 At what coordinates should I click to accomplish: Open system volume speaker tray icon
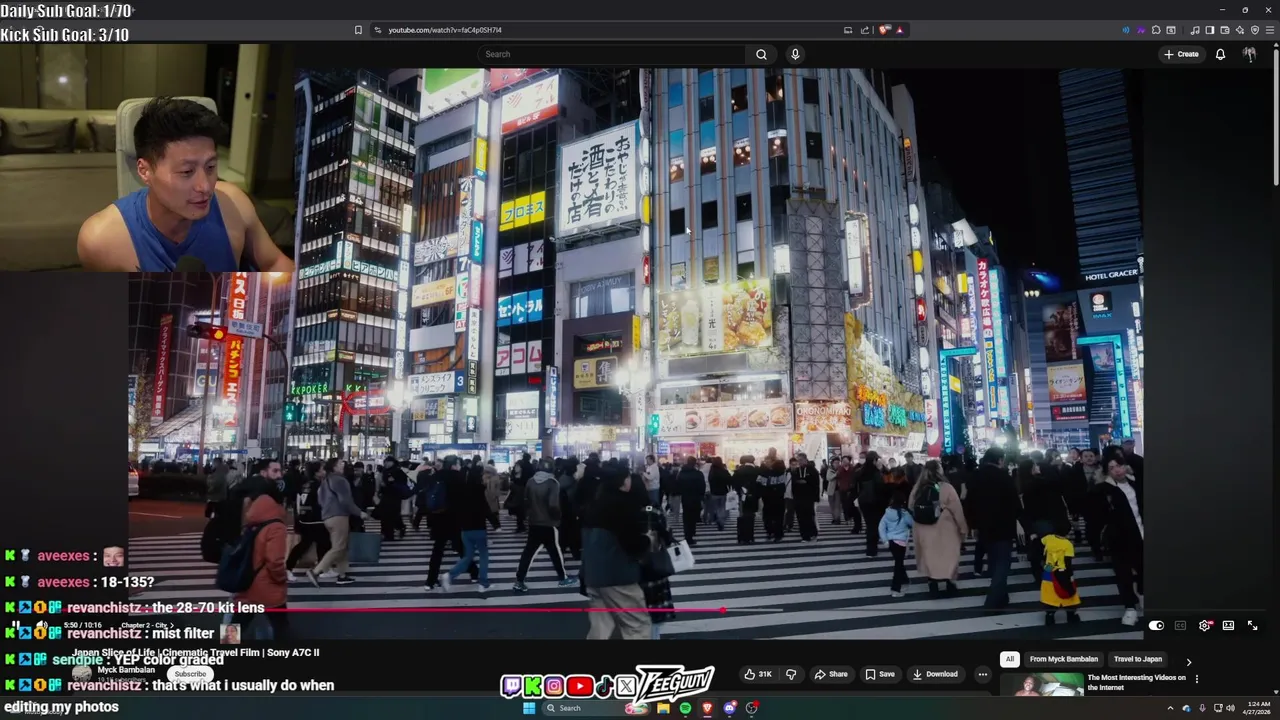(x=1229, y=708)
